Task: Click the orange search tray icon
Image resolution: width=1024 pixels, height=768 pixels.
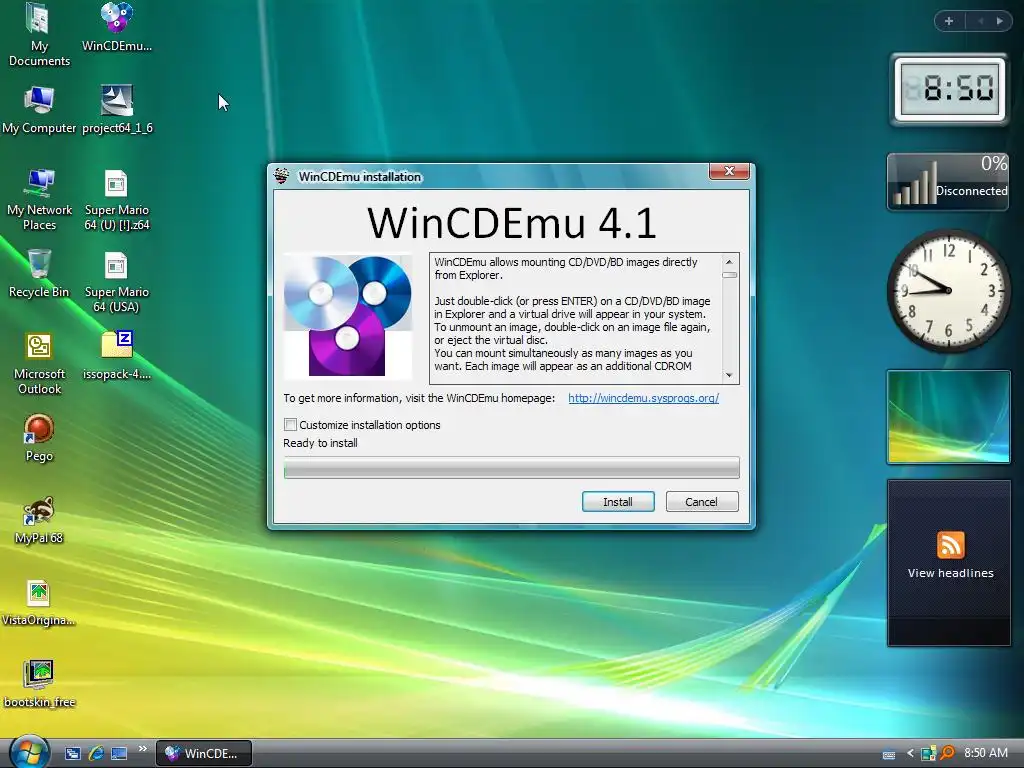Action: (x=946, y=753)
